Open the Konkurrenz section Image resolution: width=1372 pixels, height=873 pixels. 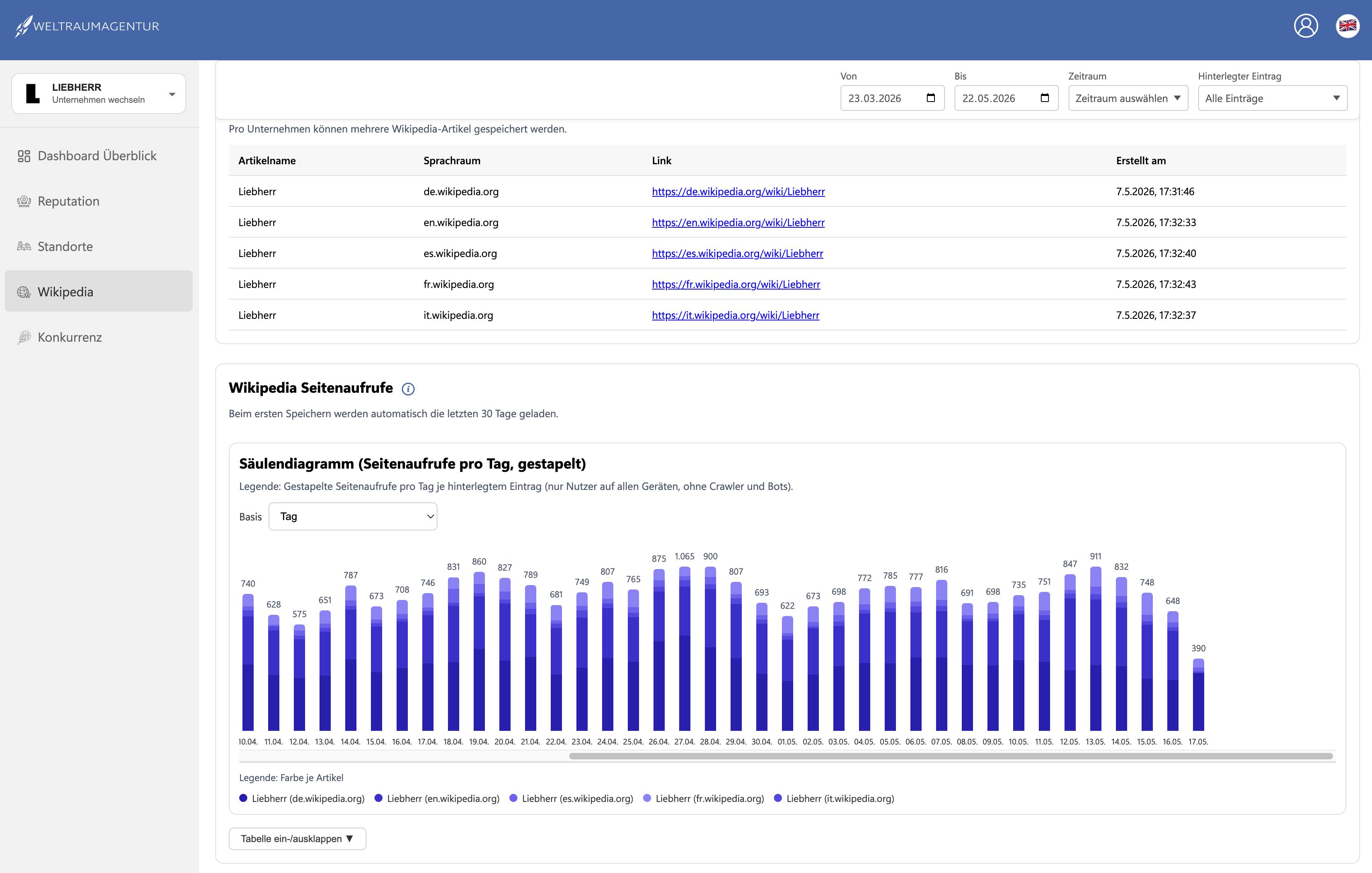pos(99,337)
